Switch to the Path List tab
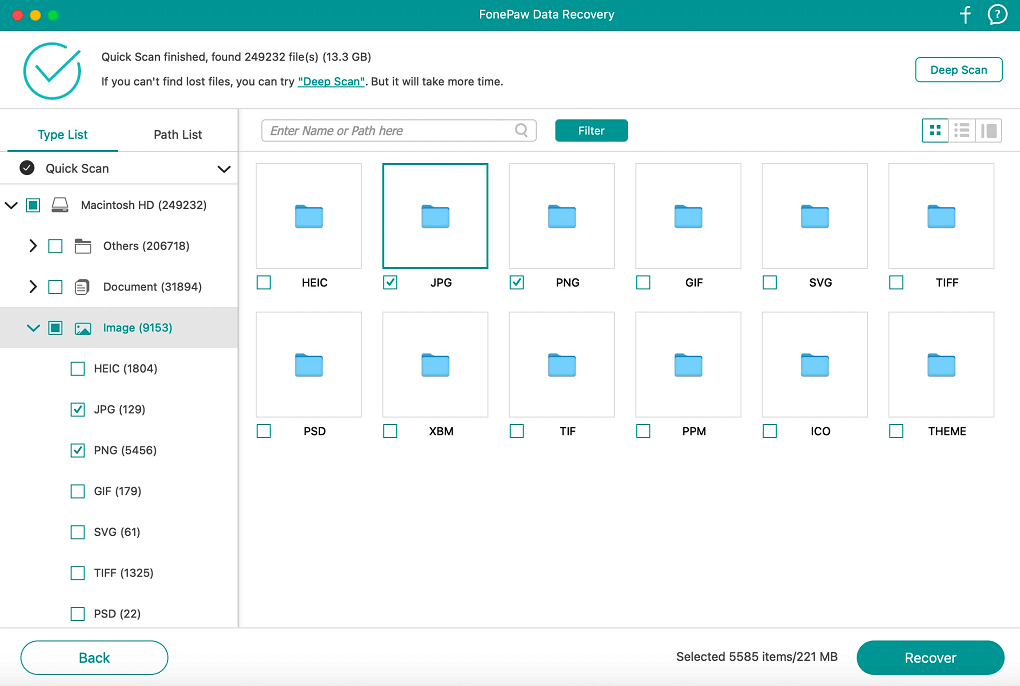1020x686 pixels. pos(177,133)
